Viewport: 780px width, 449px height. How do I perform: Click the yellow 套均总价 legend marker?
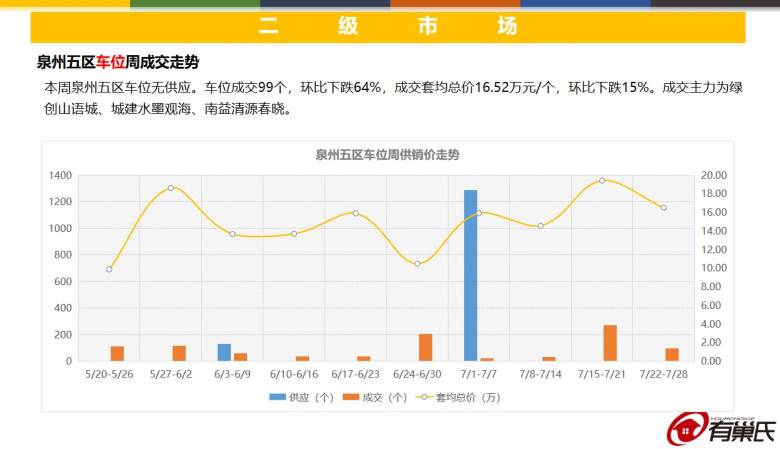[424, 397]
